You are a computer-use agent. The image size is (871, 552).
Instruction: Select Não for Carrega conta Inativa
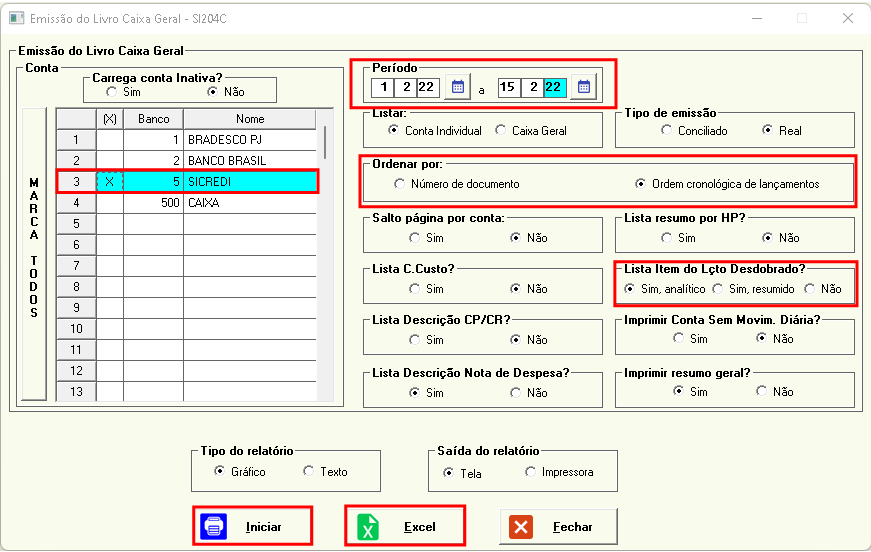(212, 92)
